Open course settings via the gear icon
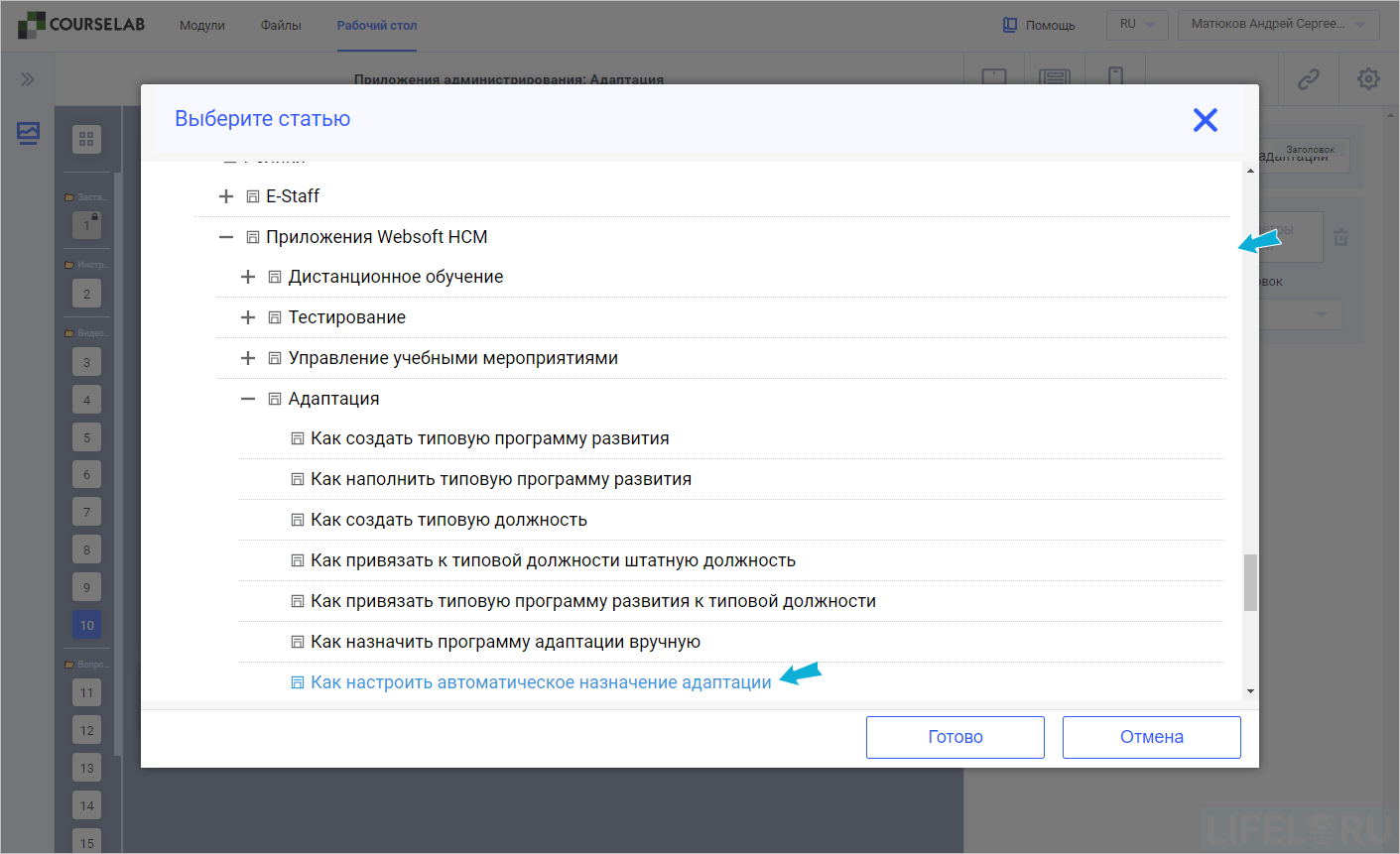 pyautogui.click(x=1368, y=78)
